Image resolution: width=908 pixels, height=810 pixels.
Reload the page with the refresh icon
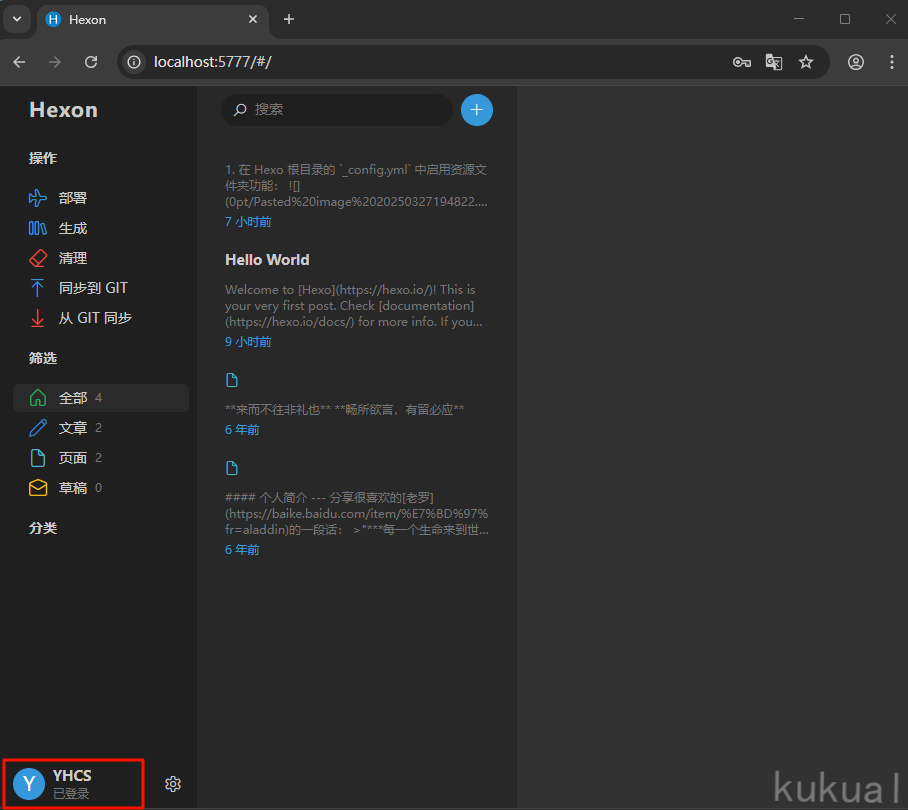pos(91,62)
